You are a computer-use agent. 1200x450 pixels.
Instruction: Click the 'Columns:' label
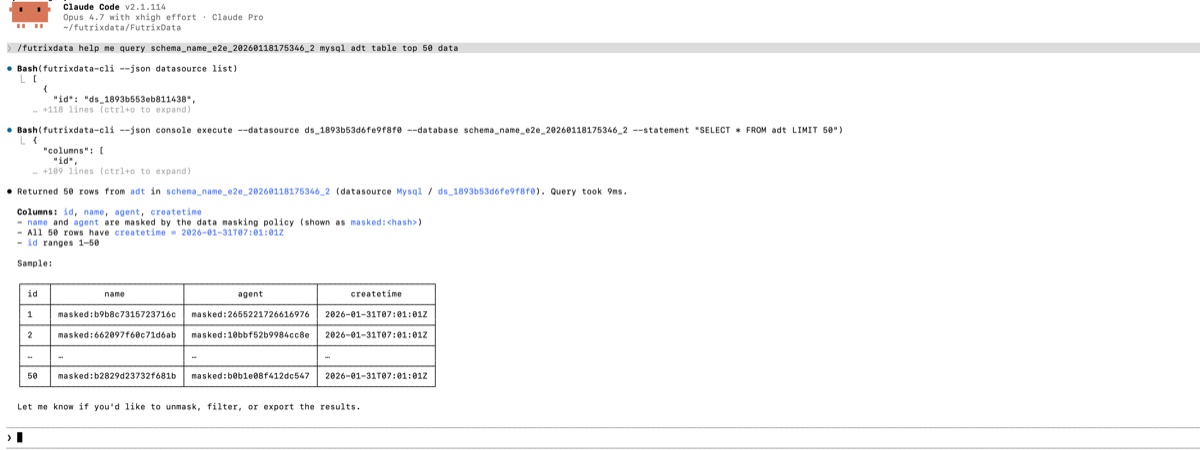38,212
